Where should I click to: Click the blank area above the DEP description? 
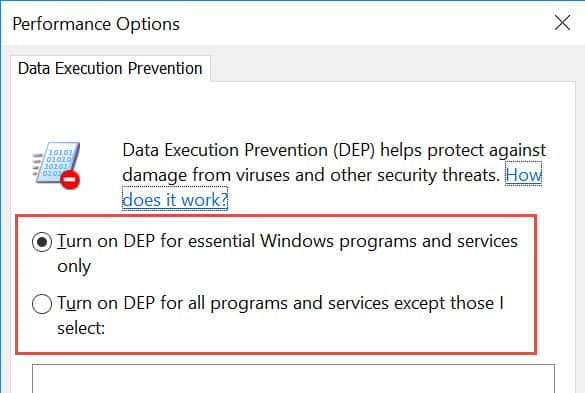(x=293, y=110)
